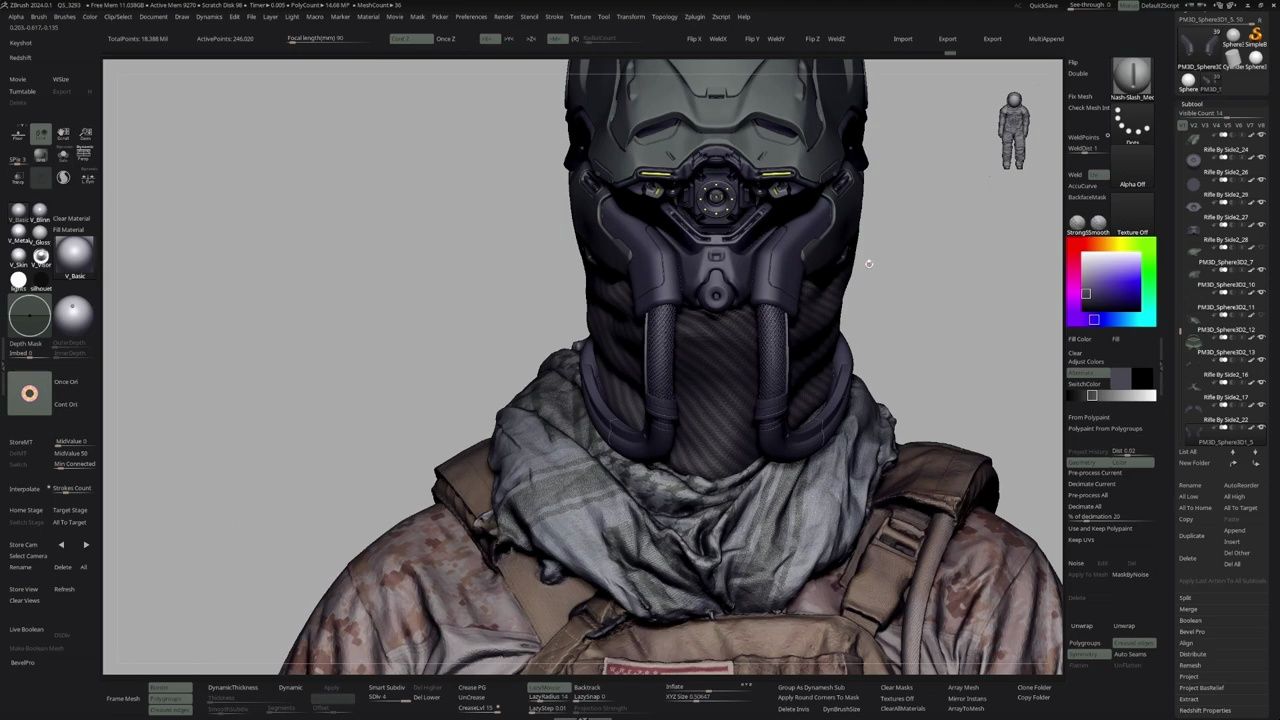
Task: Toggle the Persp perspective icon
Action: [x=85, y=153]
